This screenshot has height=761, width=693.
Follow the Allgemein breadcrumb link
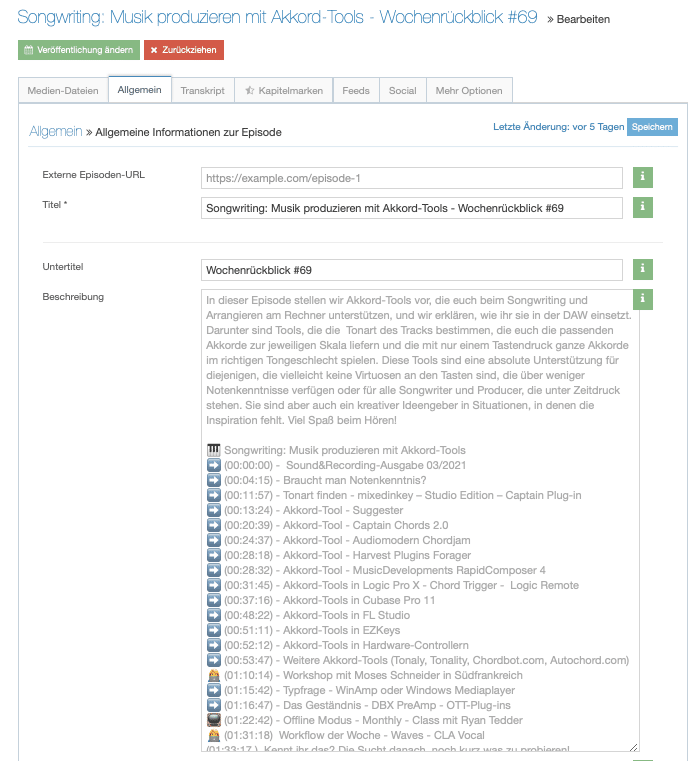click(x=56, y=131)
